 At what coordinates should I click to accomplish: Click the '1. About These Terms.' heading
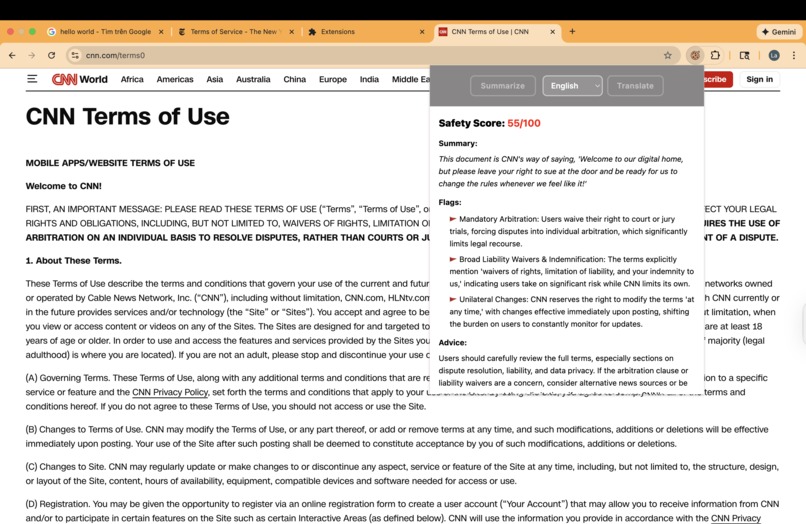click(x=74, y=261)
